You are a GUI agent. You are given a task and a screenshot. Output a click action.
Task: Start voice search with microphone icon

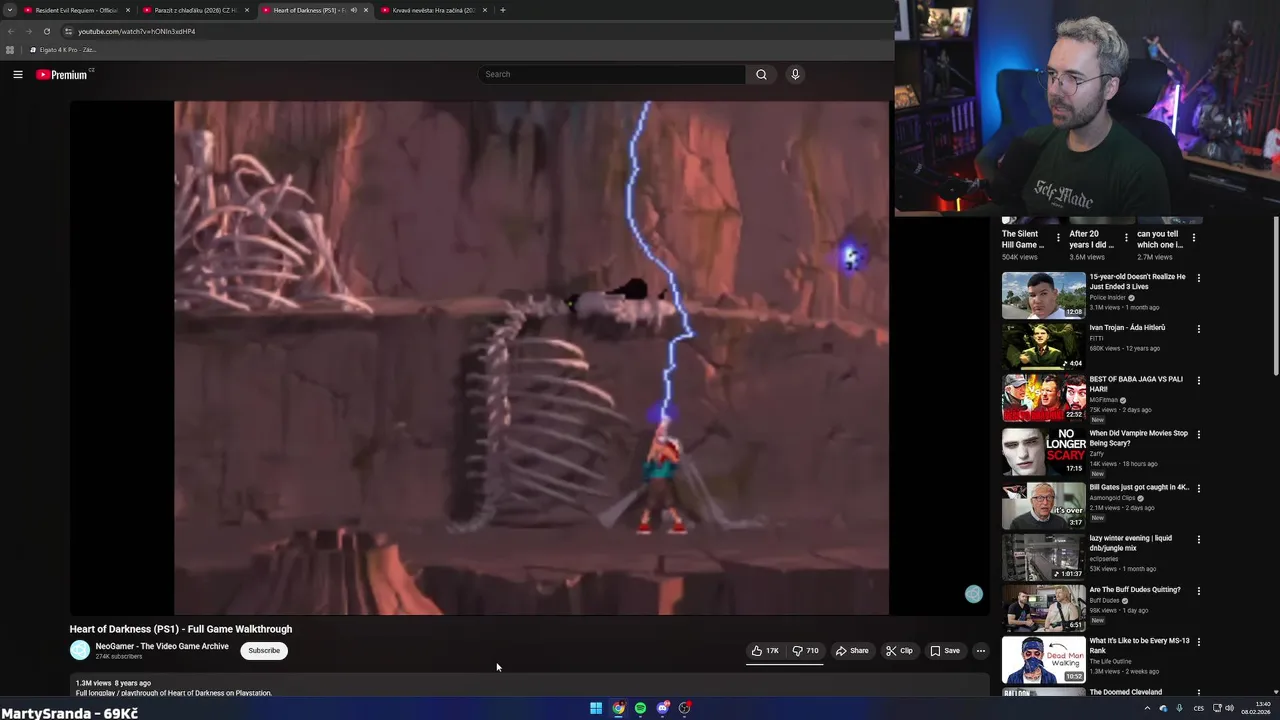[x=795, y=74]
